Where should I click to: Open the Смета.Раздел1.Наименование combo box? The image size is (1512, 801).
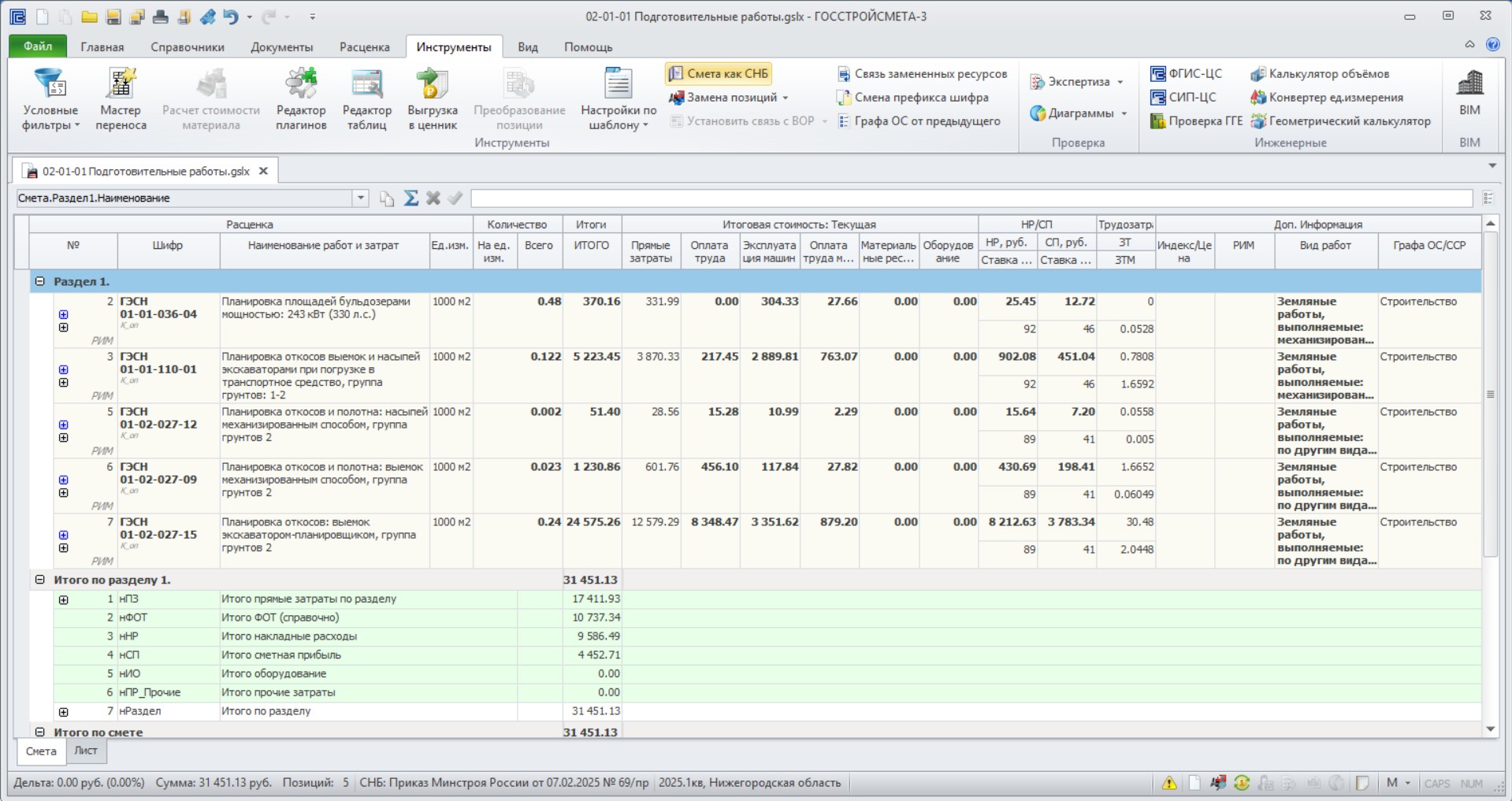coord(192,198)
